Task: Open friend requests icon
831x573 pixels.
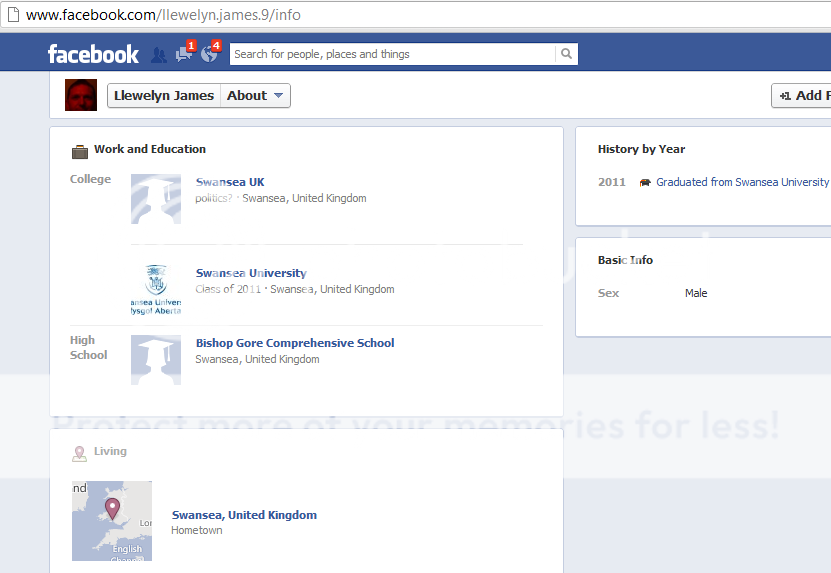Action: coord(158,55)
